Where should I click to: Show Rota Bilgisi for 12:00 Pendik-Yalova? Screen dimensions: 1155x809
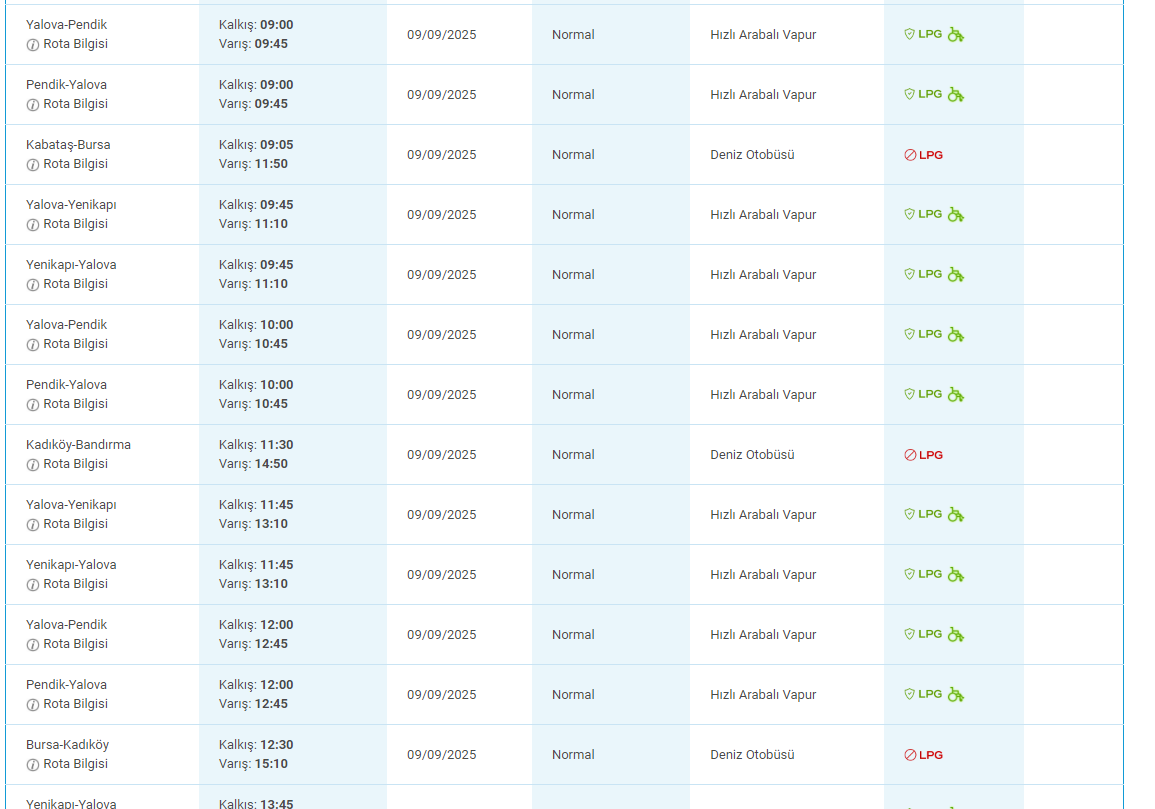[75, 704]
